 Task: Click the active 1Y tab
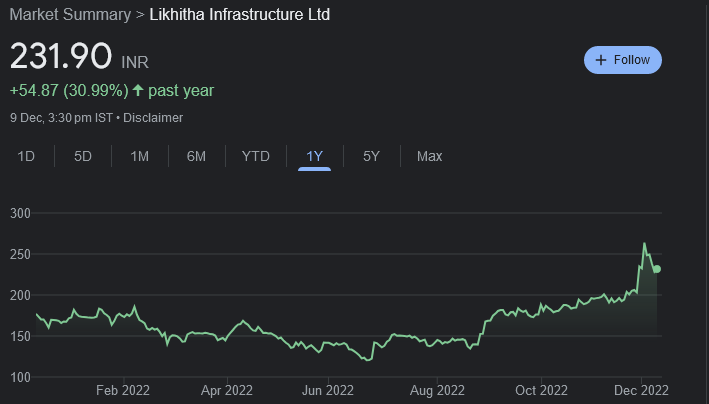click(x=314, y=156)
